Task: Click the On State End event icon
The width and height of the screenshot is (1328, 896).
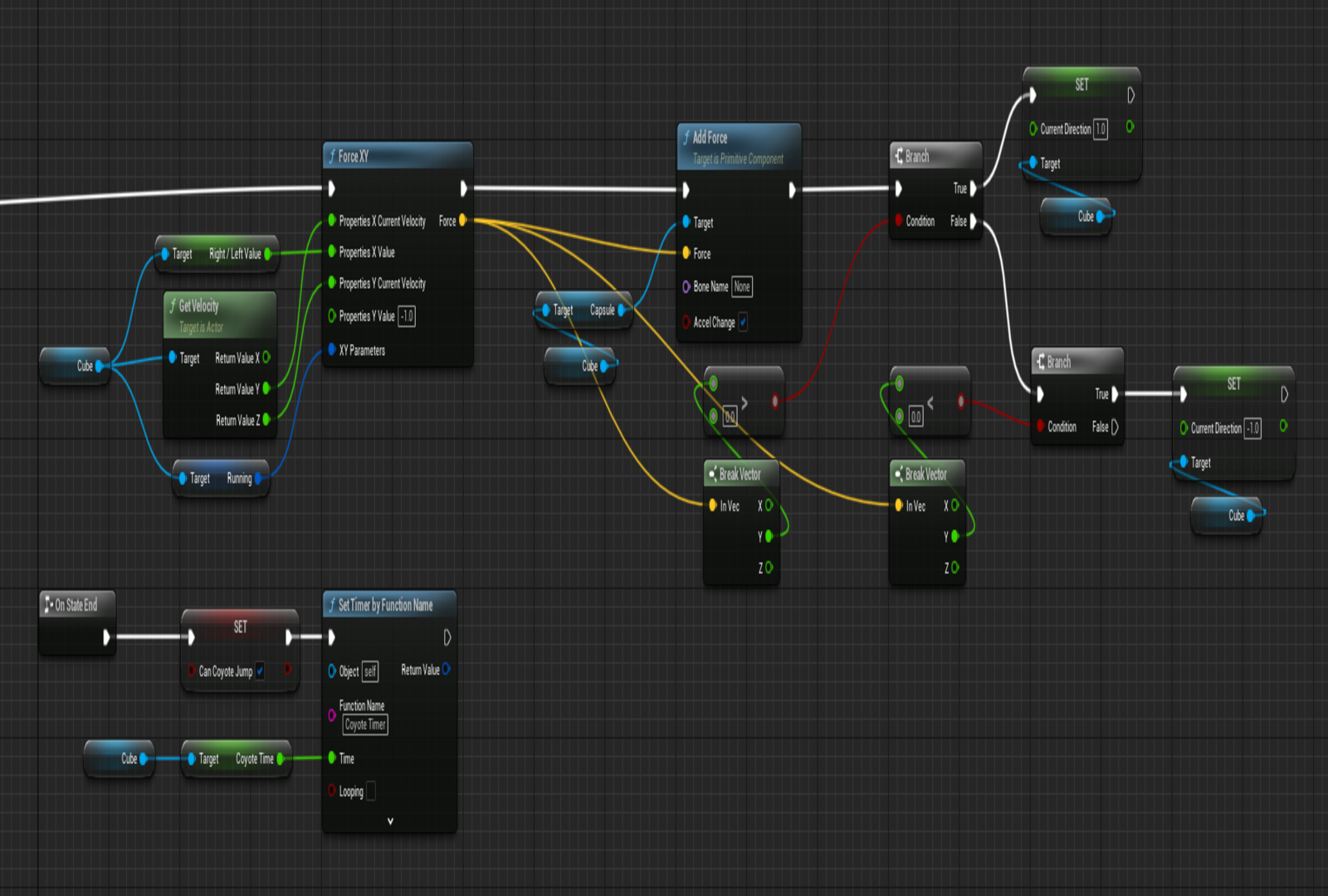Action: click(48, 605)
